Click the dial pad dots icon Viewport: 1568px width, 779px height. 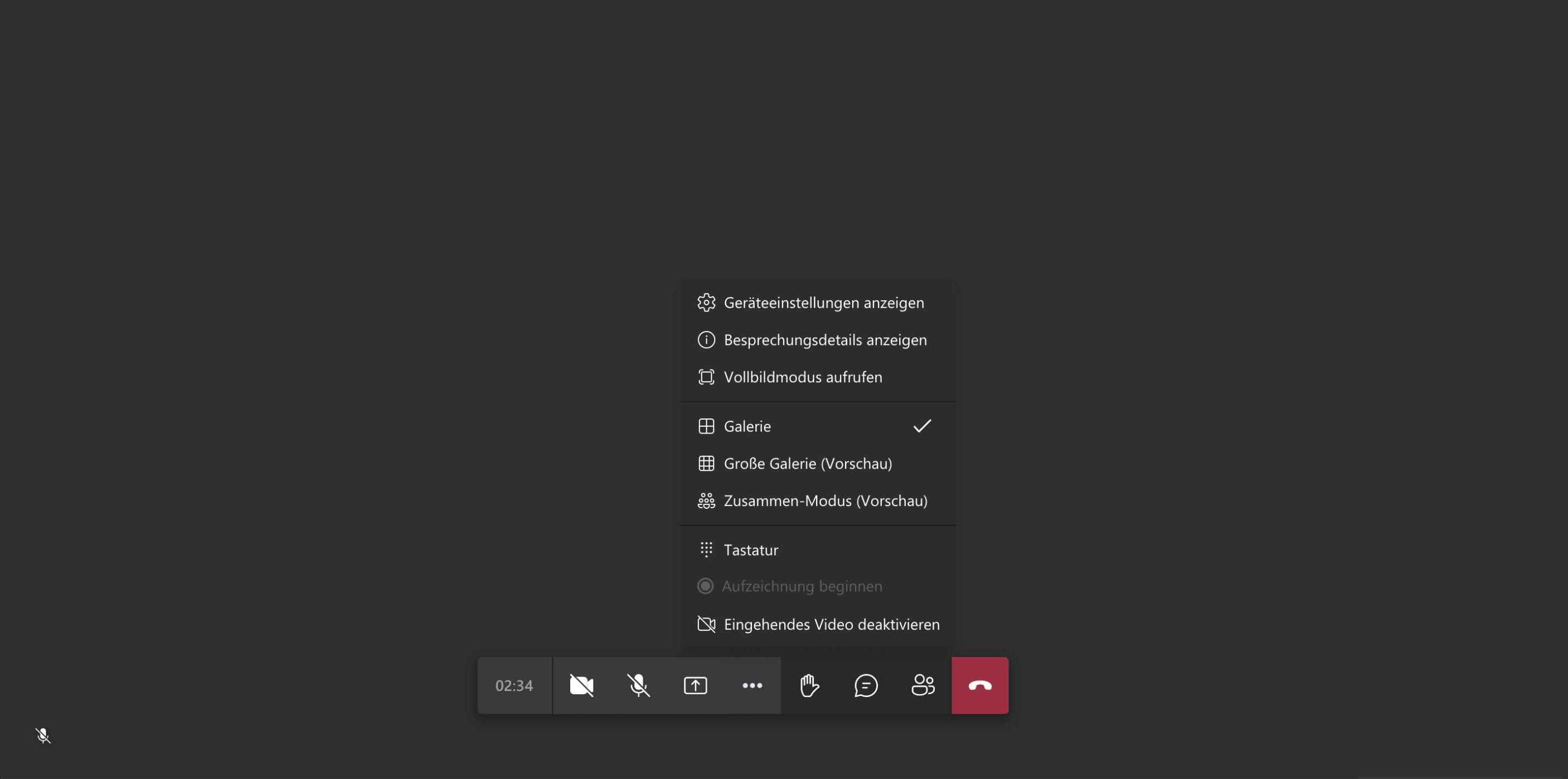706,549
